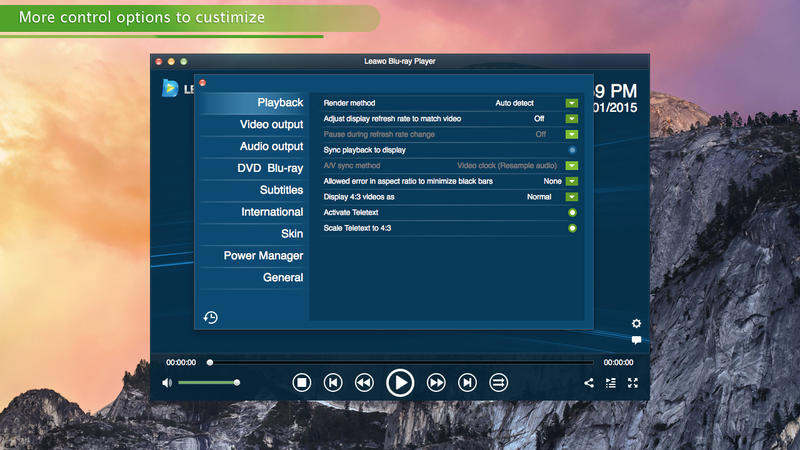
Task: Open the share icon in player bar
Action: pyautogui.click(x=589, y=383)
